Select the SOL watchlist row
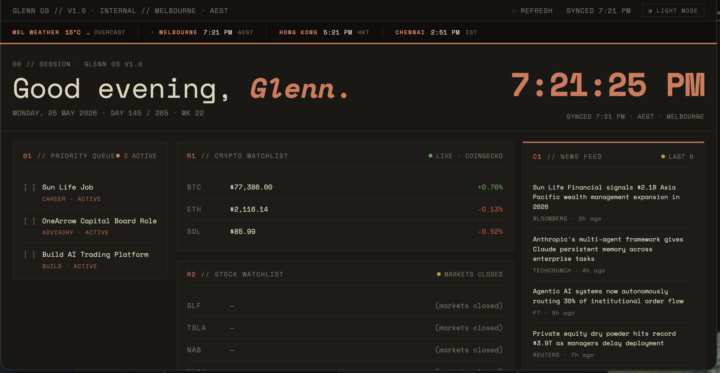The image size is (720, 373). coord(344,232)
